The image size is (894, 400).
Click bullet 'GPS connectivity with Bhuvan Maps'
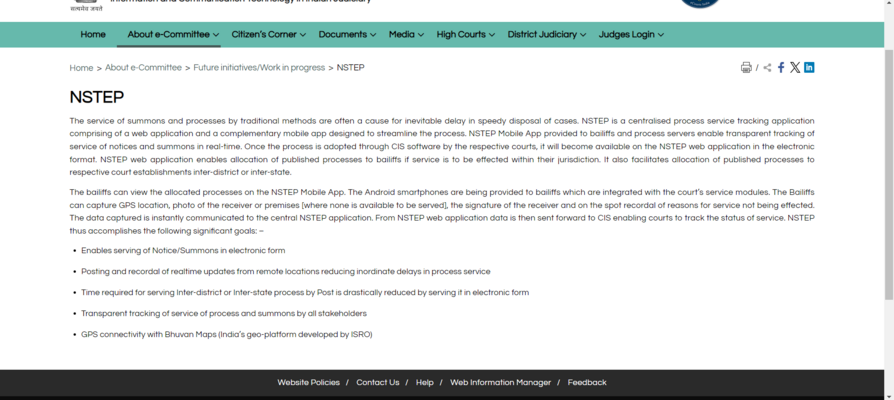click(226, 335)
